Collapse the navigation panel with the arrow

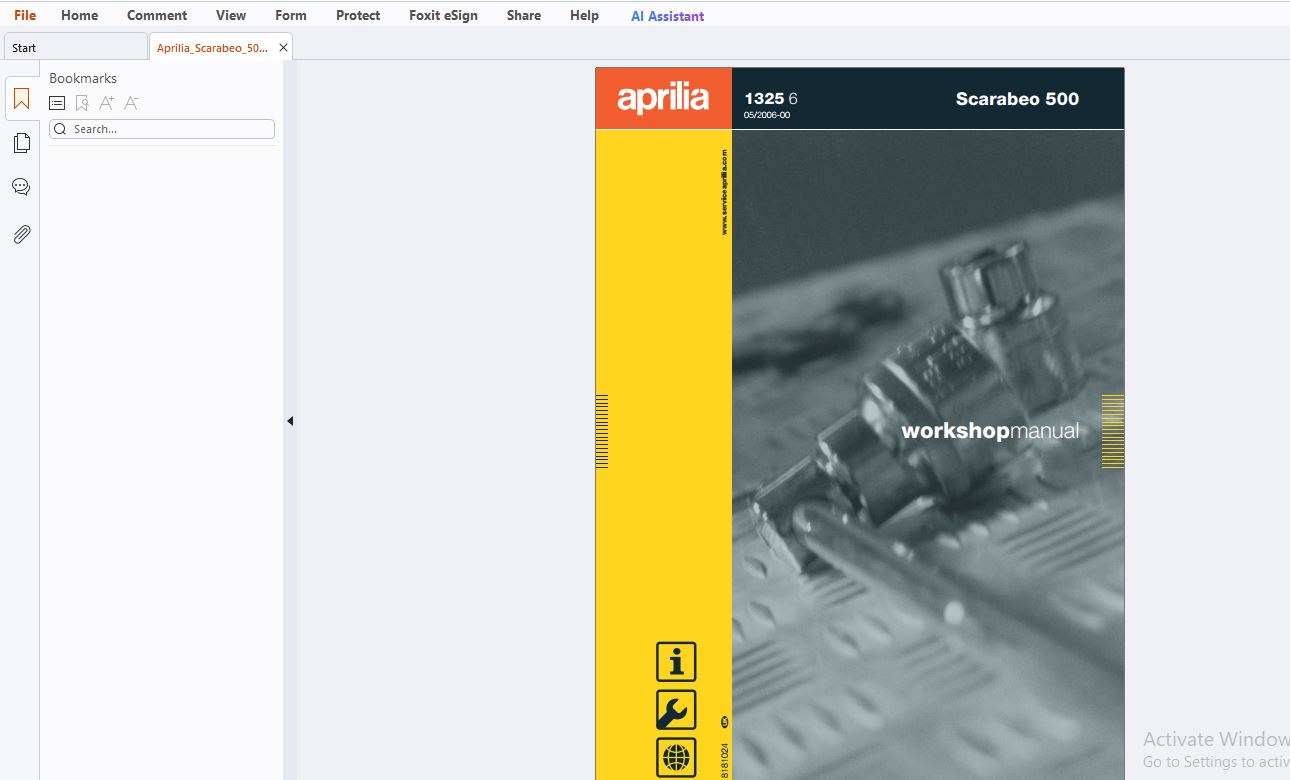(x=290, y=421)
